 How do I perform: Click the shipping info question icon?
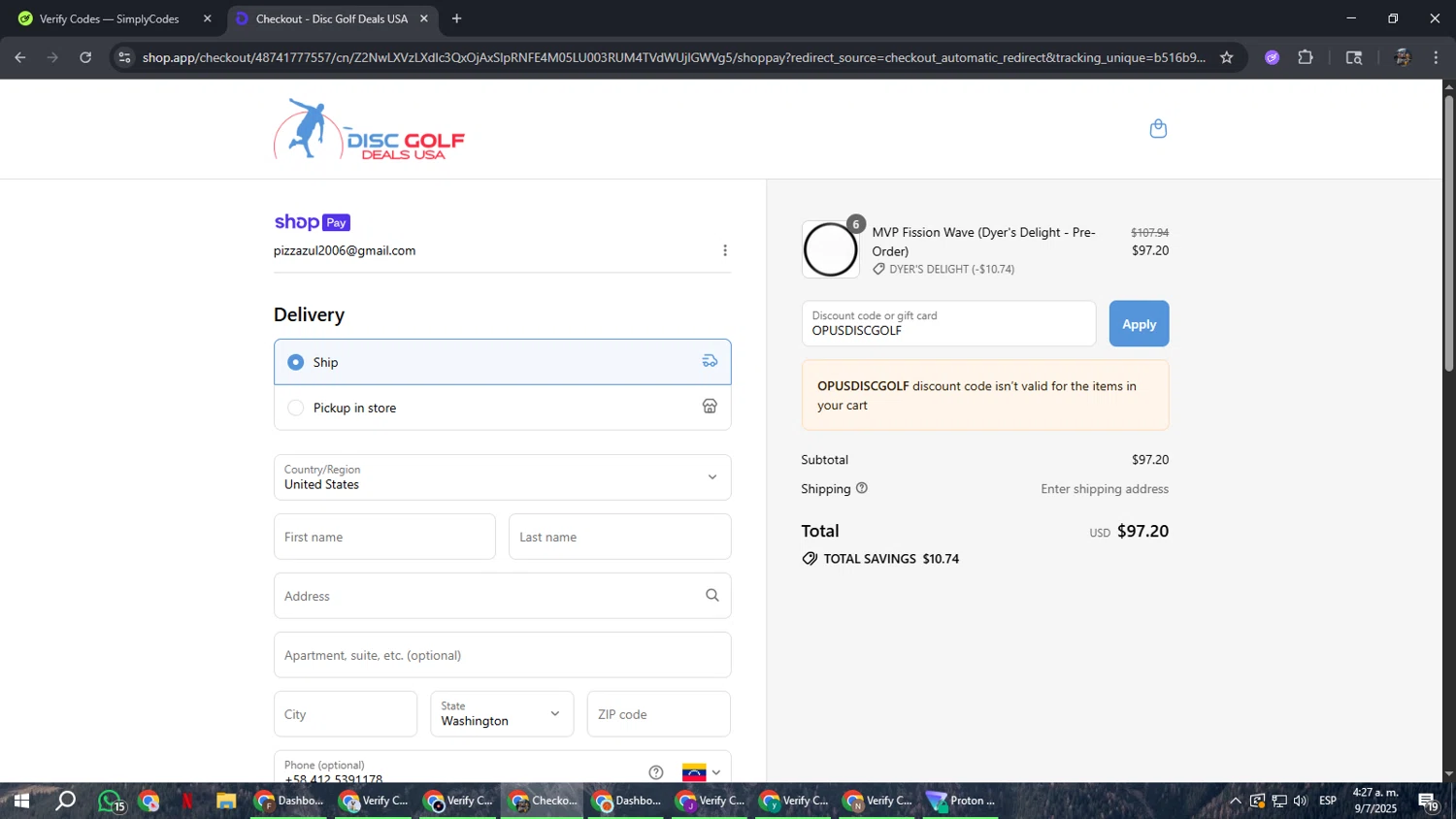coord(862,488)
